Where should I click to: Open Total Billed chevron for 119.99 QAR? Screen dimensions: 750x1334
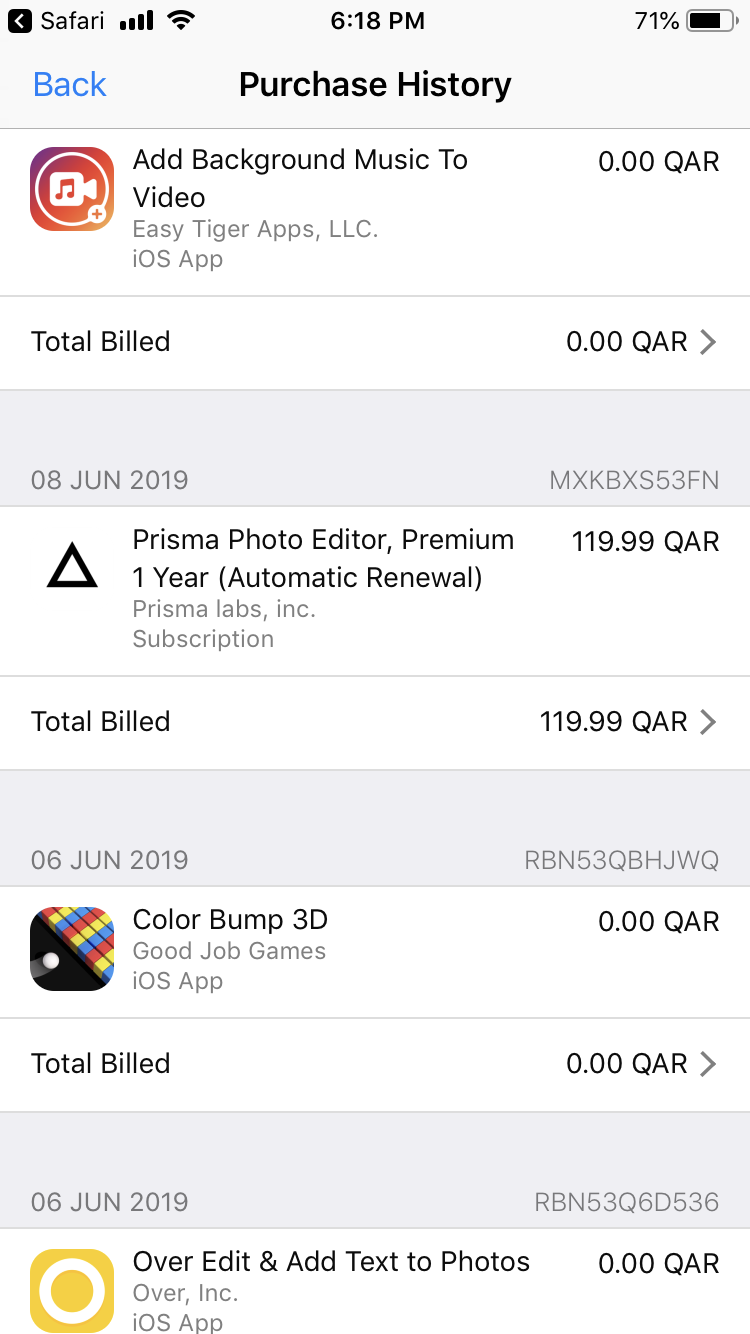pos(708,722)
